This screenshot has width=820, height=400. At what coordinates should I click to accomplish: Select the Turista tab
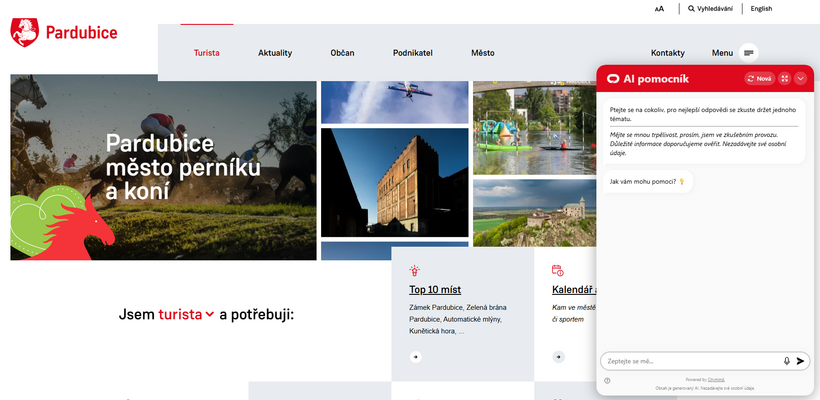coord(207,53)
